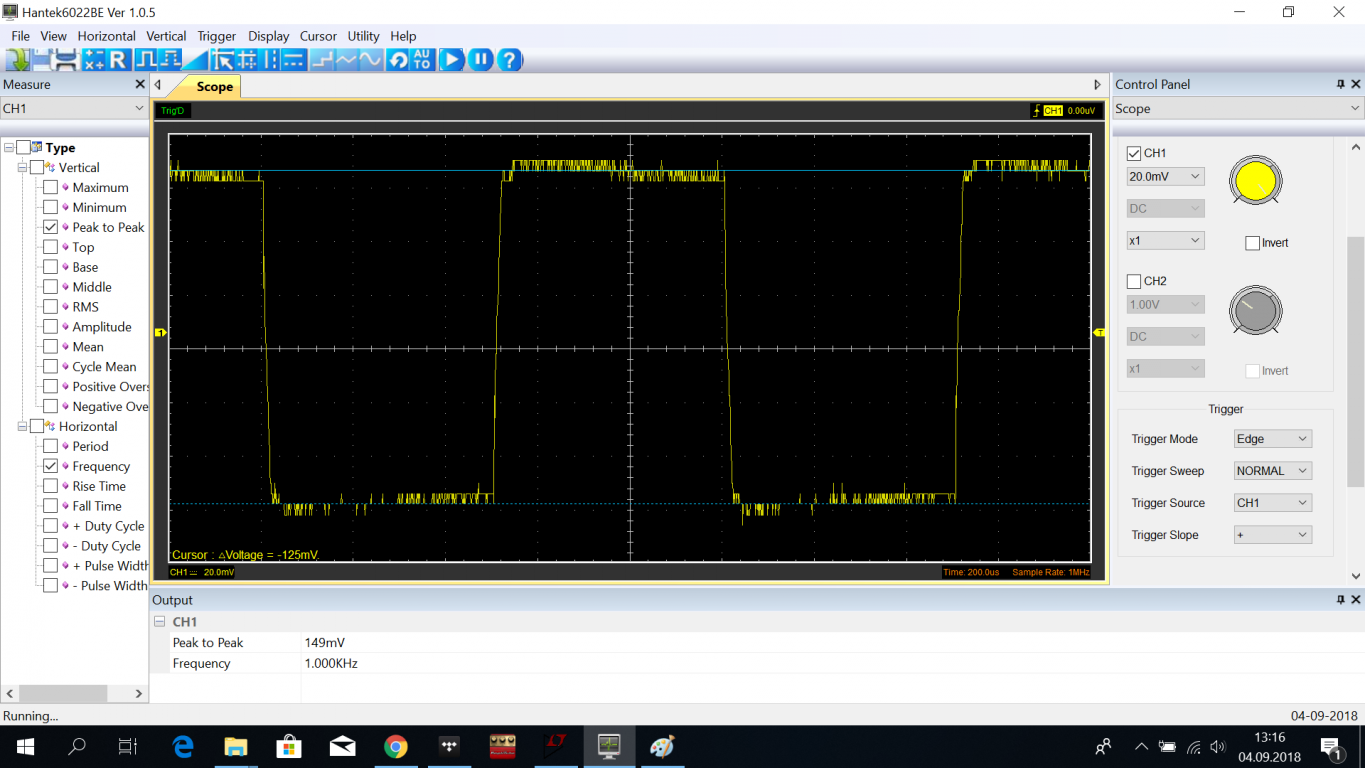Screen dimensions: 1365x768
Task: Open the Help question-mark icon
Action: pos(509,60)
